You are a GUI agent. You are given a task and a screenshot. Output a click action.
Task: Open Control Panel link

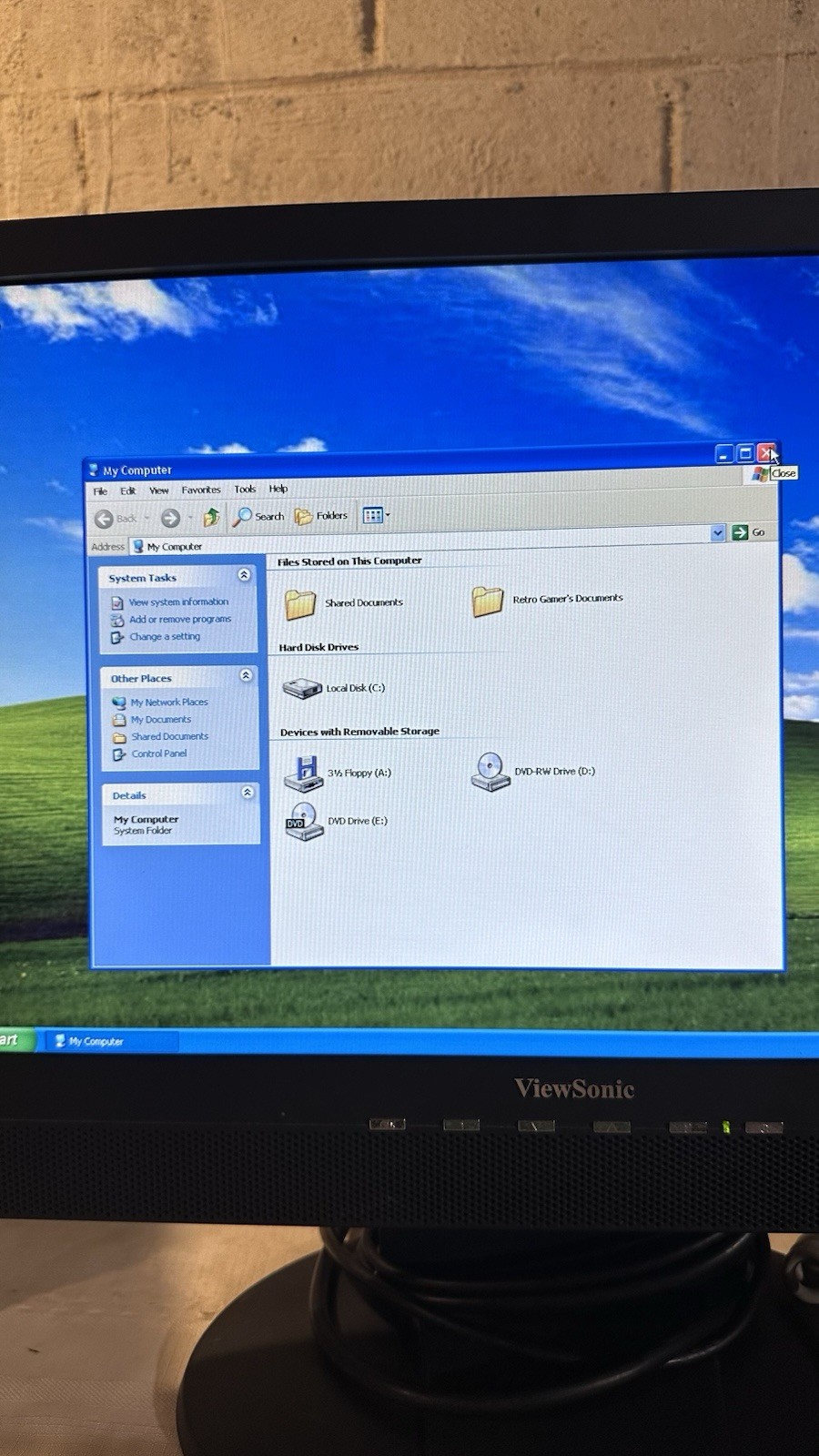tap(159, 753)
